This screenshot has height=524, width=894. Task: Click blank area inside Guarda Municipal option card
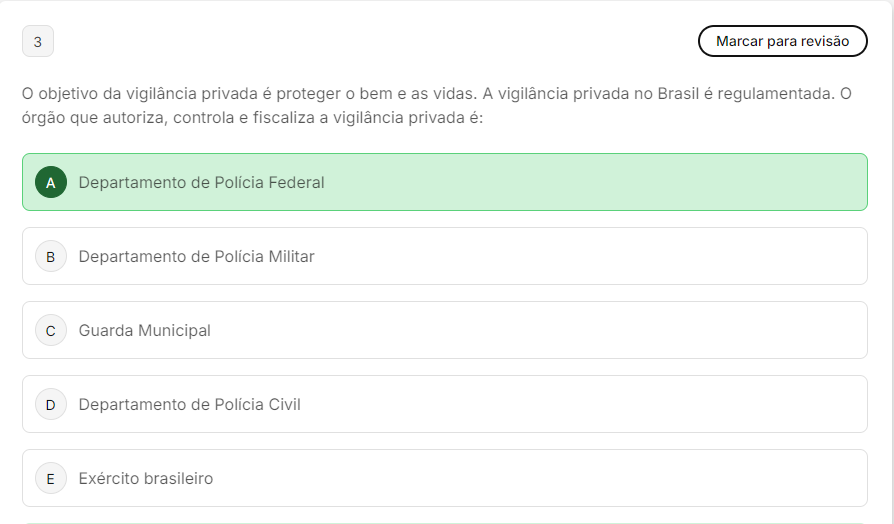600,330
